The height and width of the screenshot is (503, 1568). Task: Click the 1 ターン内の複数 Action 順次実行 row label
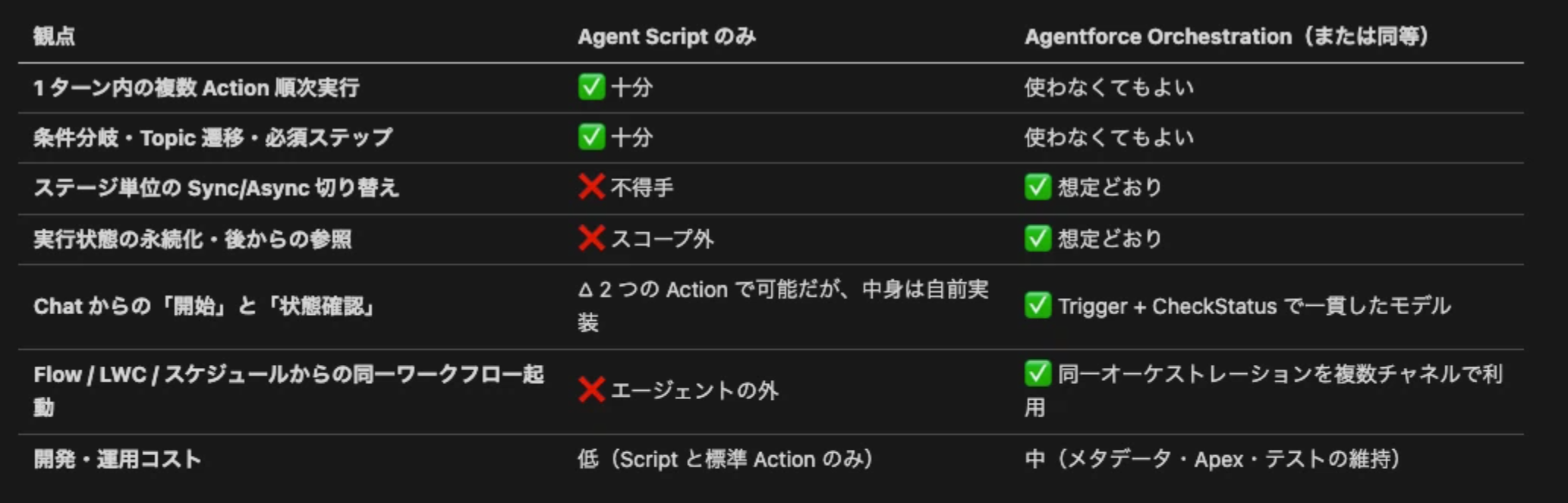[x=196, y=88]
